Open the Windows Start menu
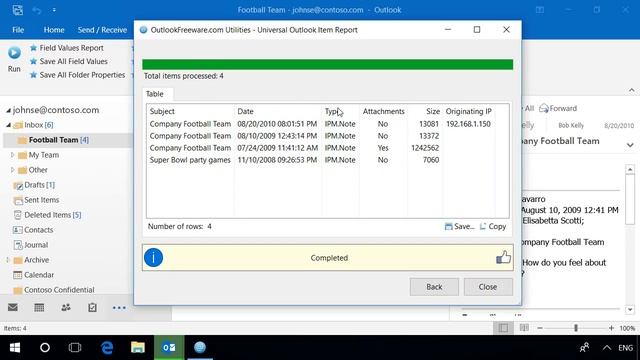Screen dimensions: 640x360 click(x=15, y=347)
